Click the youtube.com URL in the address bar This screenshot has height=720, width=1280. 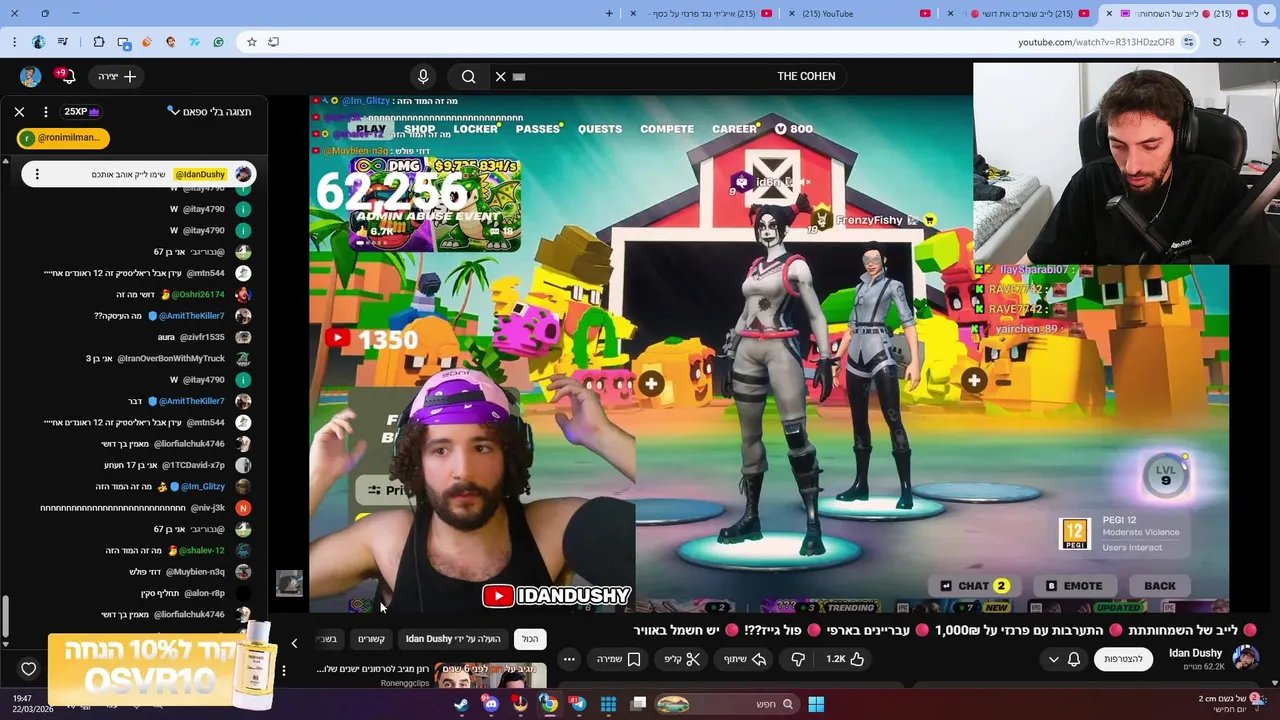coord(1096,42)
